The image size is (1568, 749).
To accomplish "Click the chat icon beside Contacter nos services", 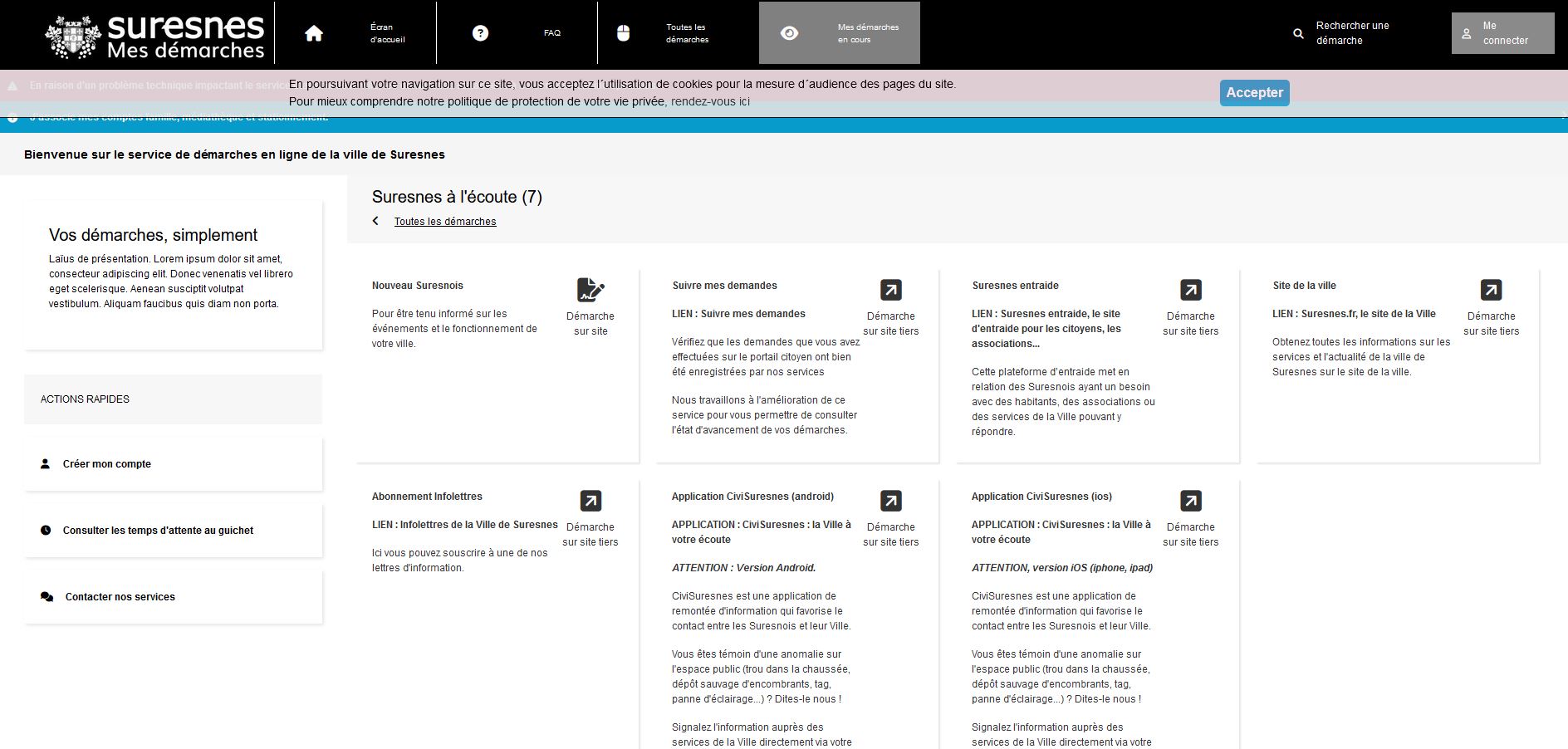I will [x=46, y=596].
